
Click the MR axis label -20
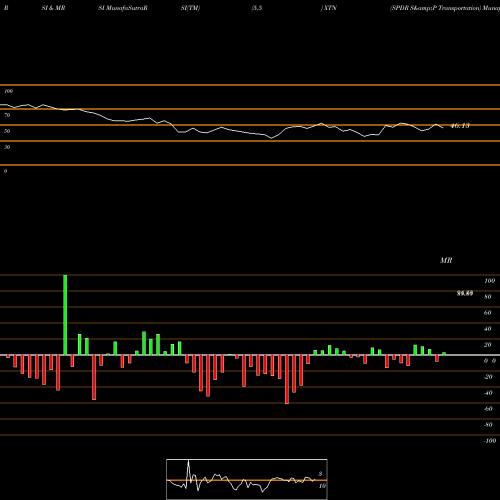point(488,377)
